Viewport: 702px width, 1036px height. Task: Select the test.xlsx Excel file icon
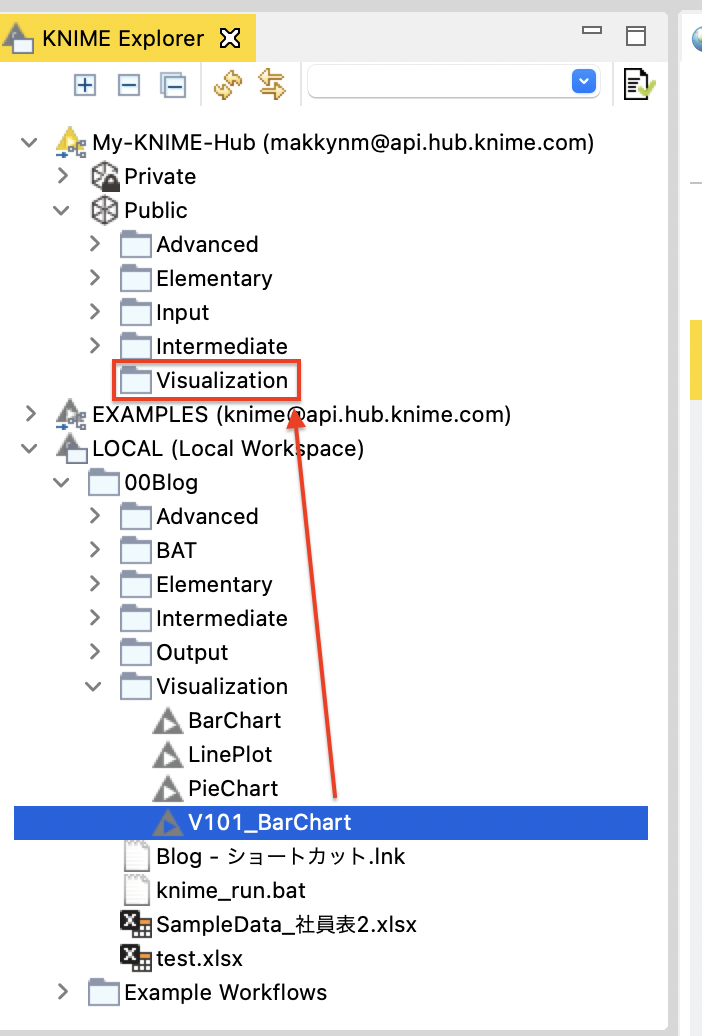[135, 957]
